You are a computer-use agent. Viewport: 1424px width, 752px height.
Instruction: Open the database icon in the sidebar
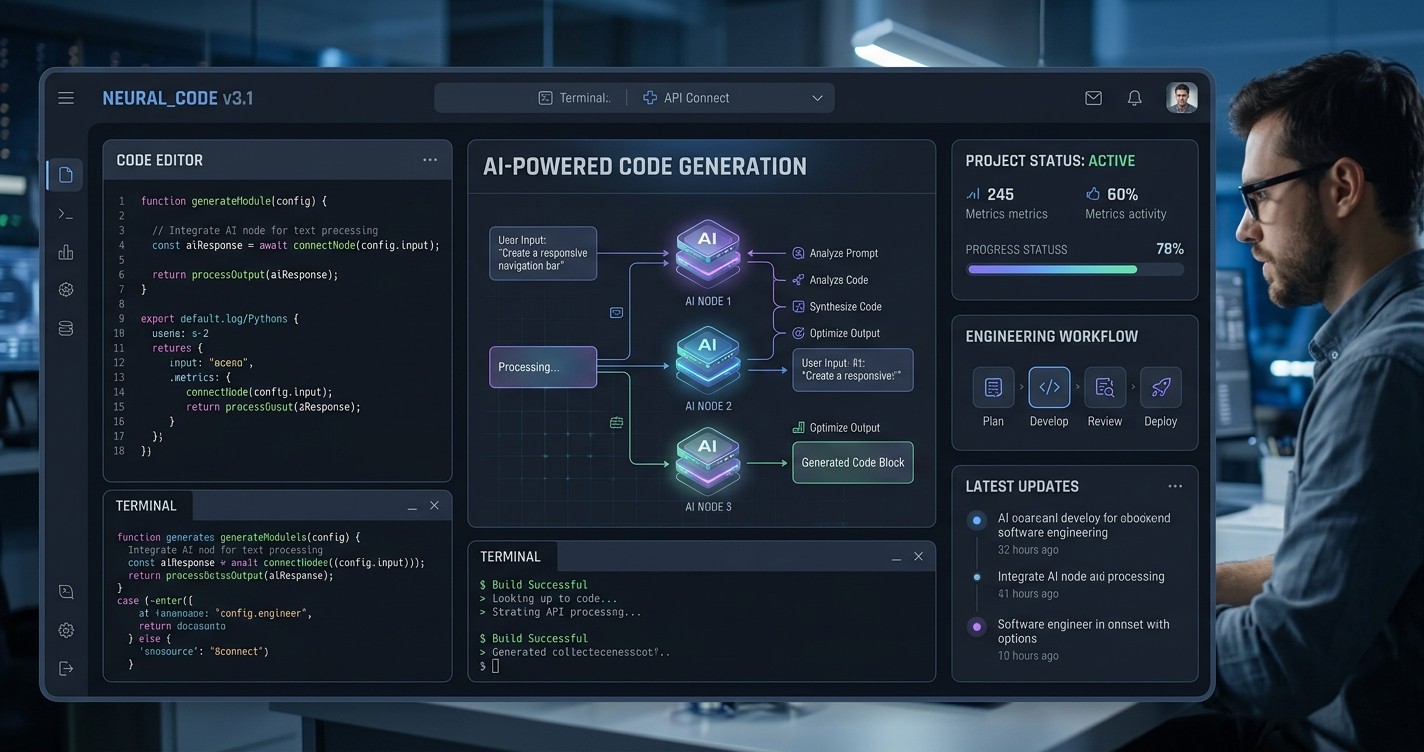66,328
